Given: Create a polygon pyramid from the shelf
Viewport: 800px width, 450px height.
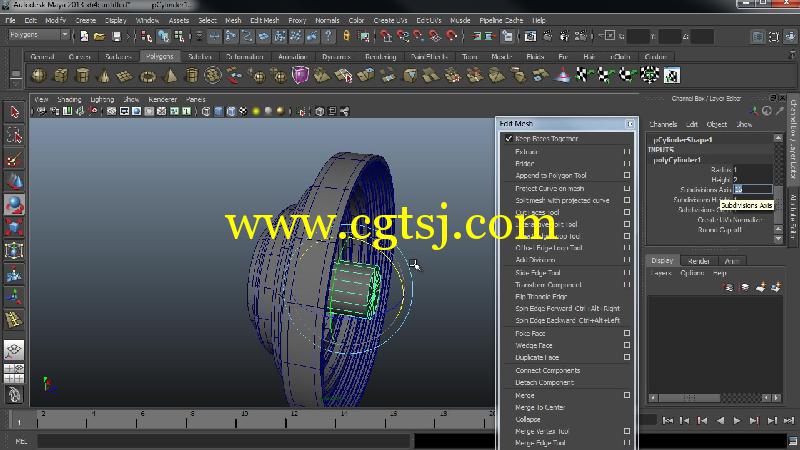Looking at the screenshot, I should [170, 76].
